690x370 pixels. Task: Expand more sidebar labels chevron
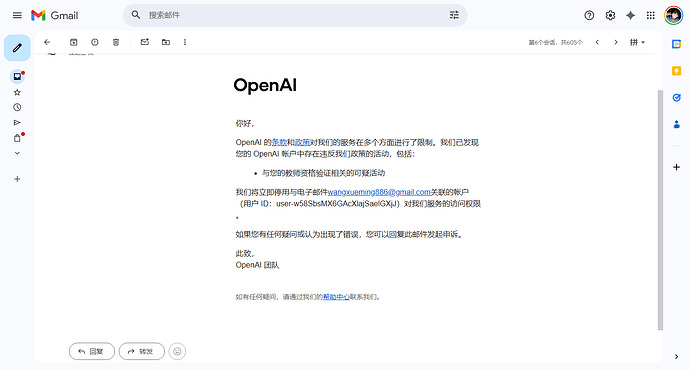point(17,153)
